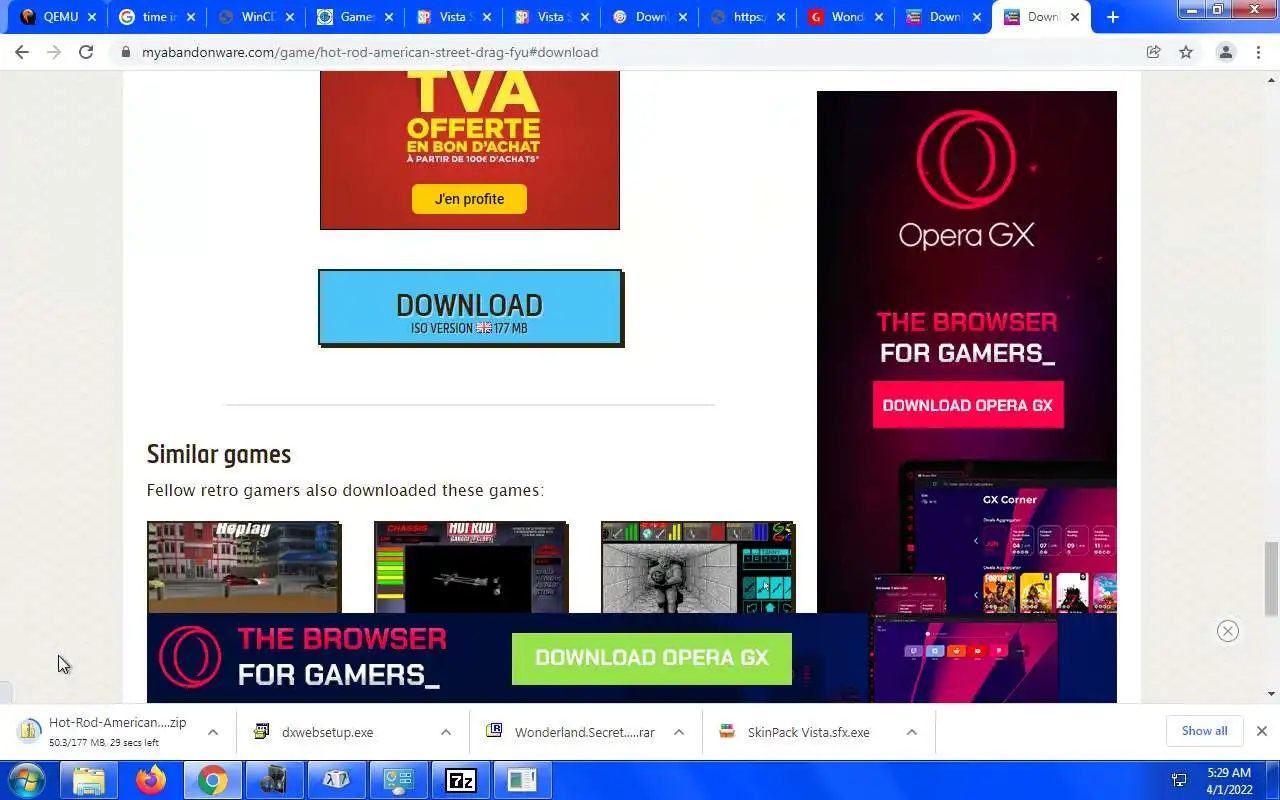1280x800 pixels.
Task: Click the '50.3/177 MB, 29 secs left' status
Action: (104, 743)
